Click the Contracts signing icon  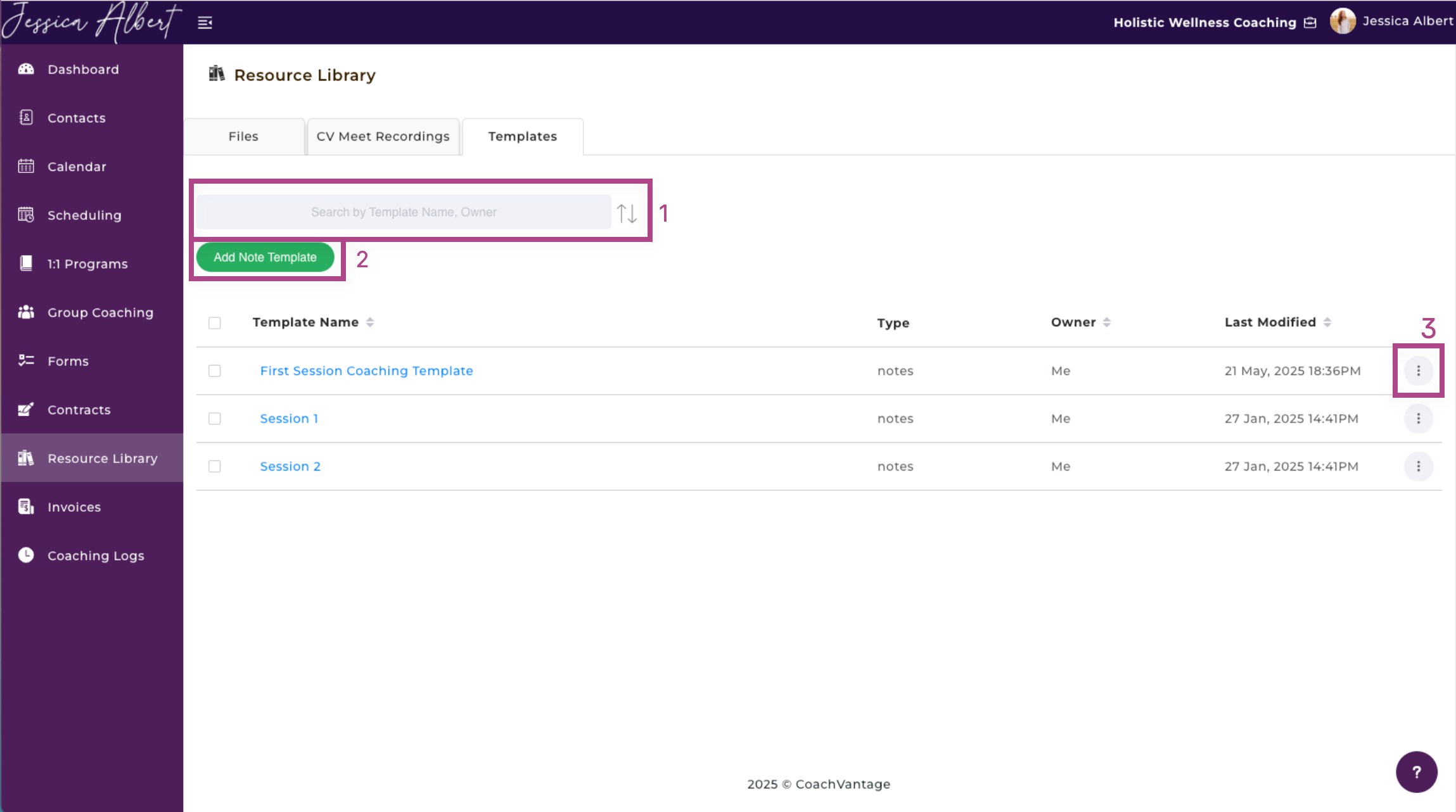pyautogui.click(x=26, y=409)
